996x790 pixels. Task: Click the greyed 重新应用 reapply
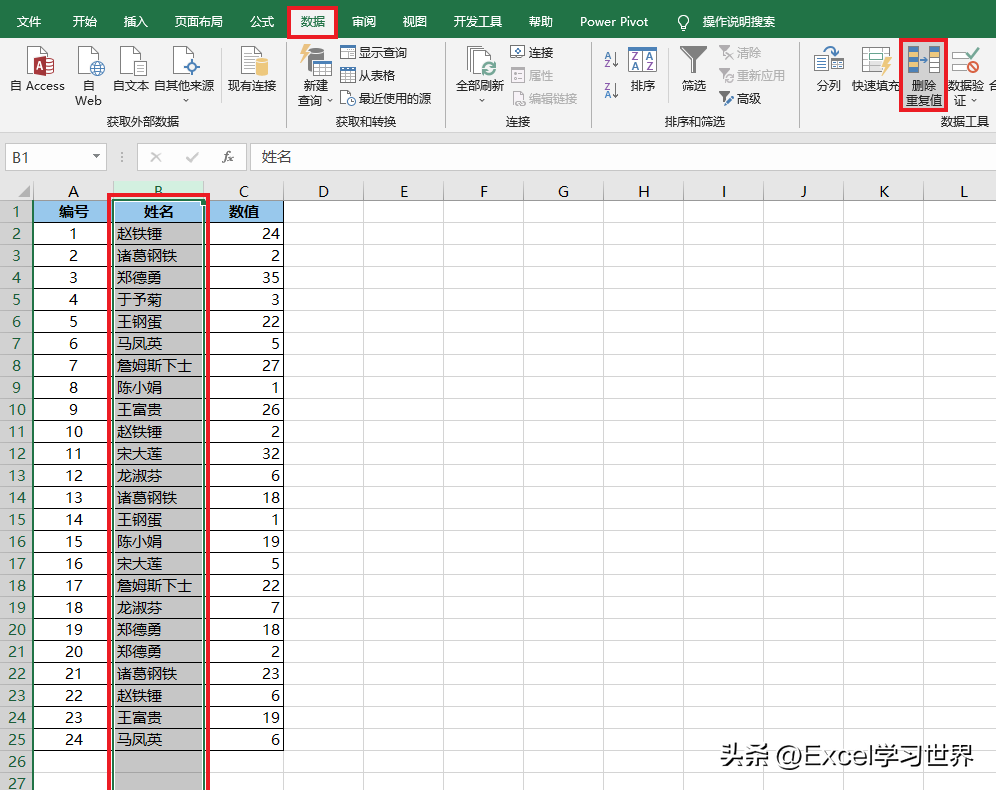752,75
